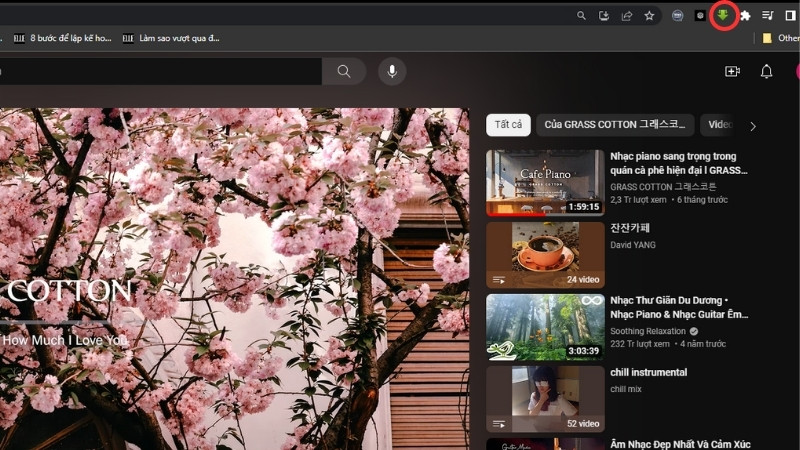The width and height of the screenshot is (800, 450).
Task: Click inside the YouTube search box
Action: (x=160, y=71)
